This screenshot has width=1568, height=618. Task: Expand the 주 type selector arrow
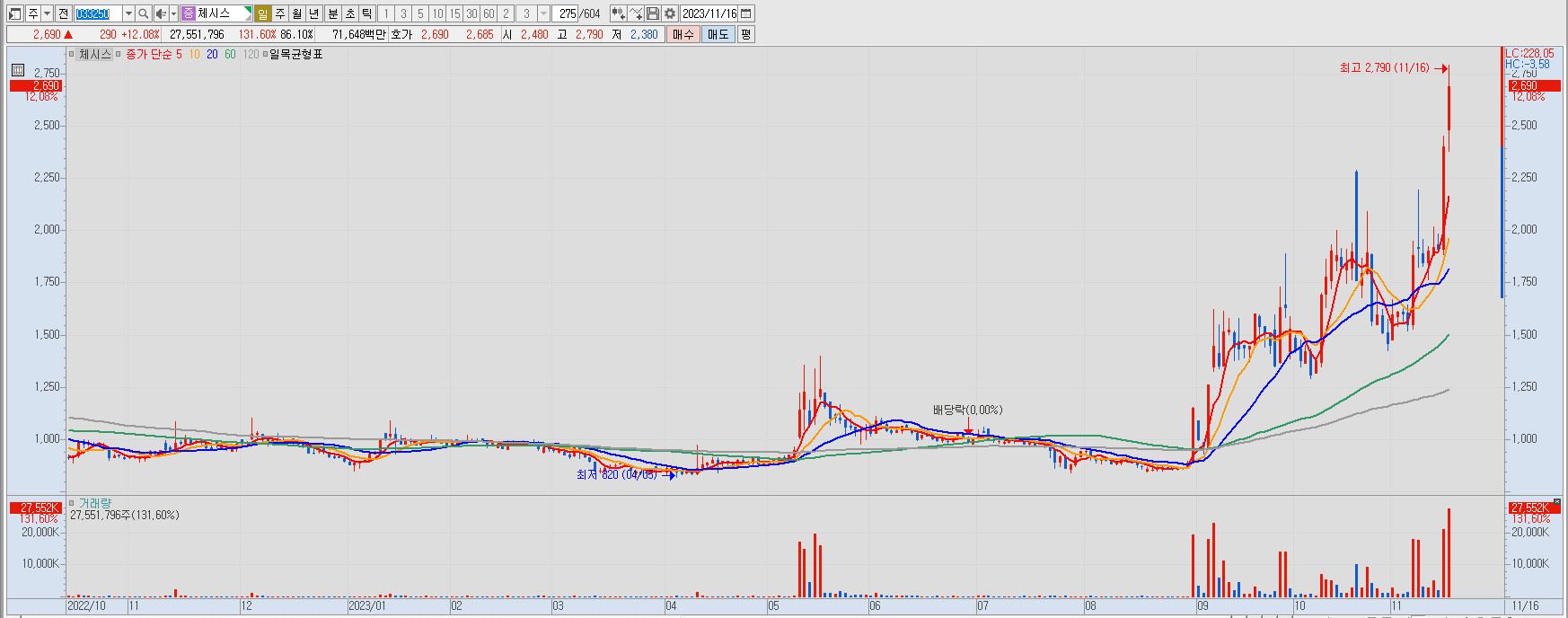tap(47, 13)
